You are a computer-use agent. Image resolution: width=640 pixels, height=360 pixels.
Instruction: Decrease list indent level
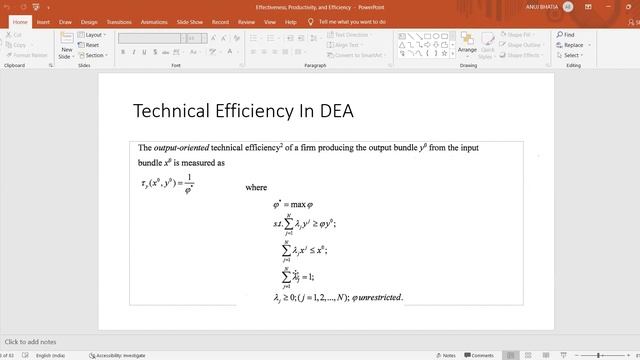290,38
